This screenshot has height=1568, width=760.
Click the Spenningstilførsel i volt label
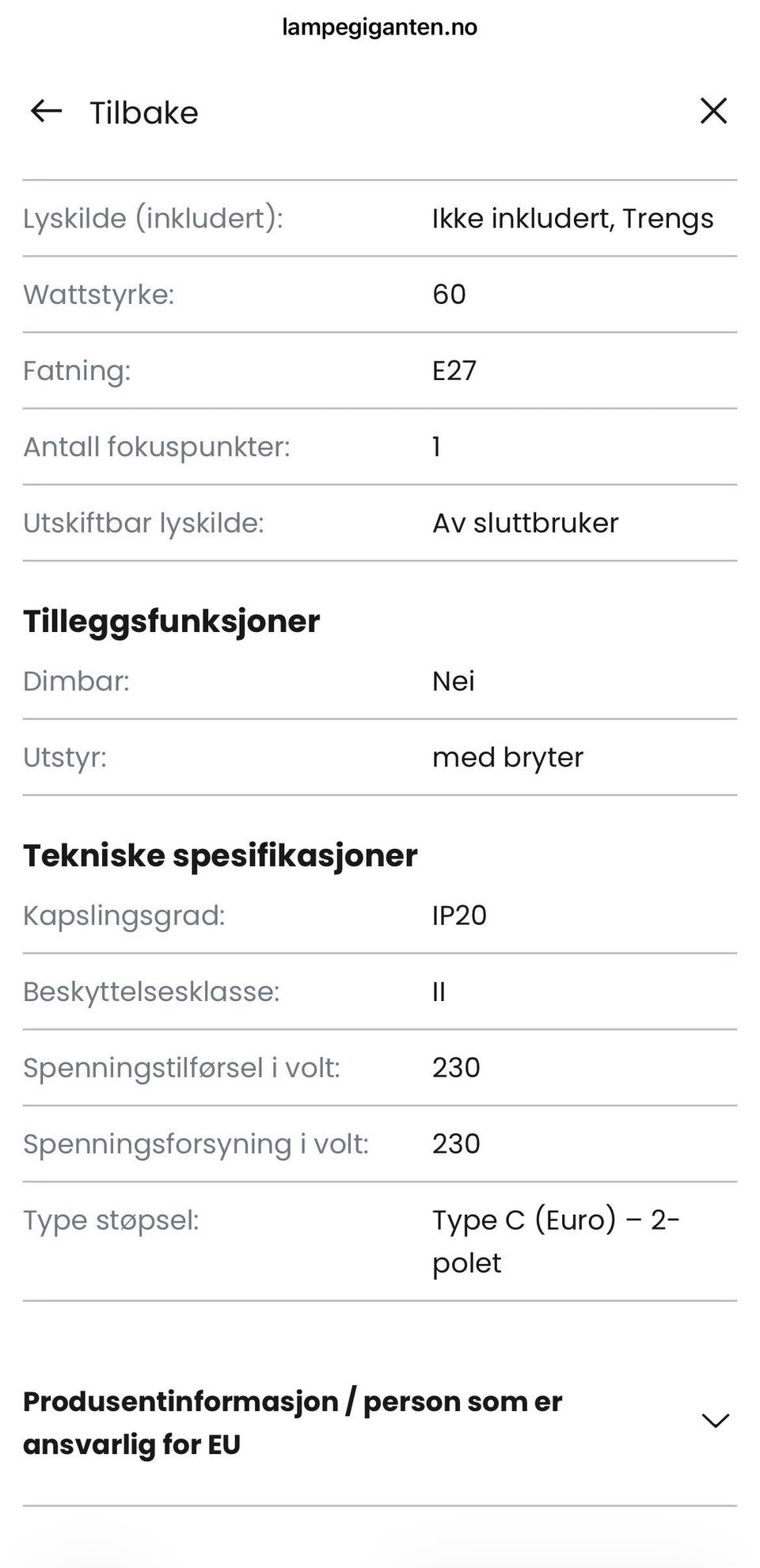[x=181, y=1068]
